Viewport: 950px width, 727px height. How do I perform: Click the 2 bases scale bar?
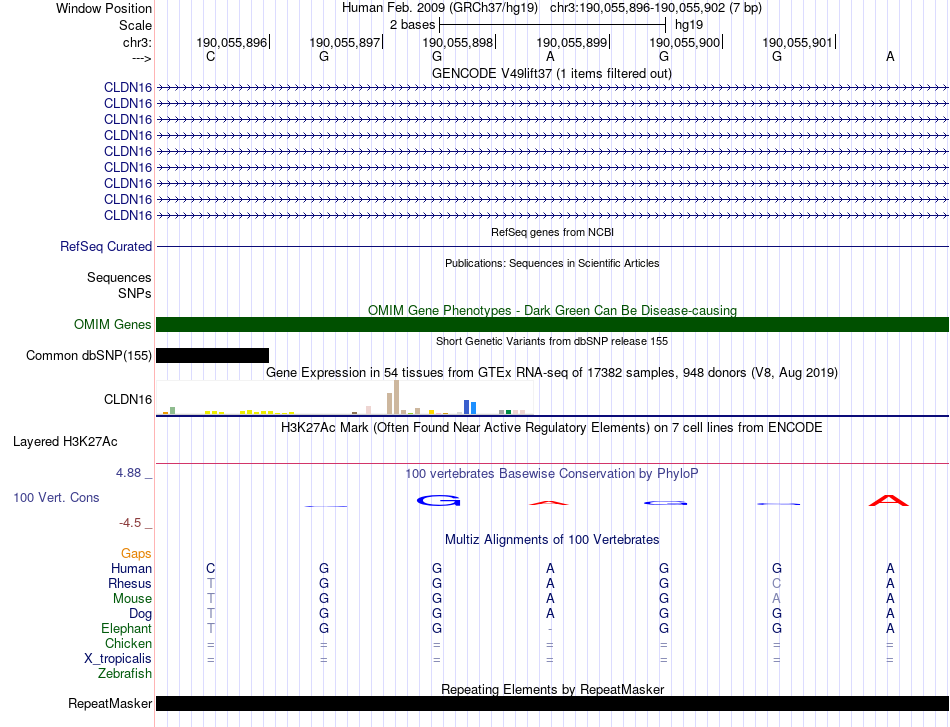[552, 23]
